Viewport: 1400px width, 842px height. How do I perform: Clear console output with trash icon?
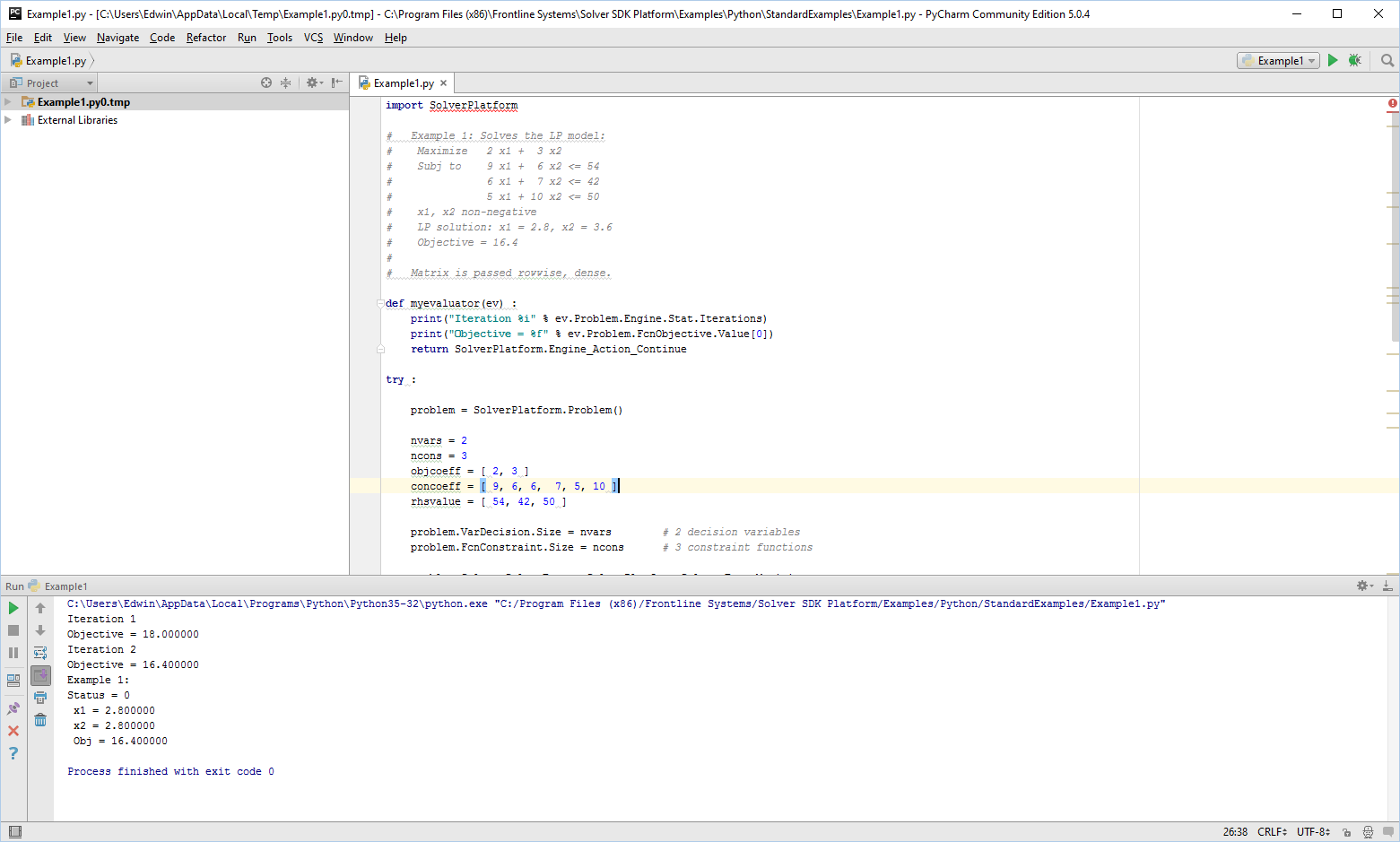pyautogui.click(x=40, y=720)
